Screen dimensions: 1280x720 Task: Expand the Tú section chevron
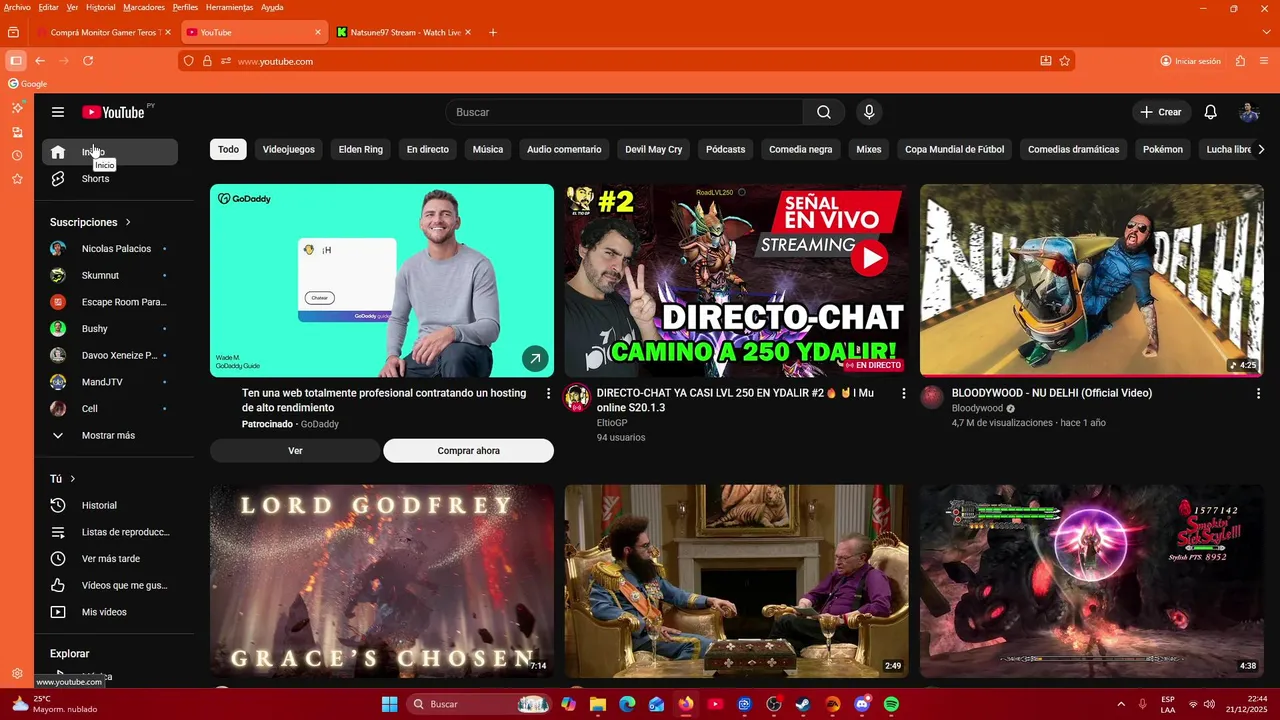[72, 479]
